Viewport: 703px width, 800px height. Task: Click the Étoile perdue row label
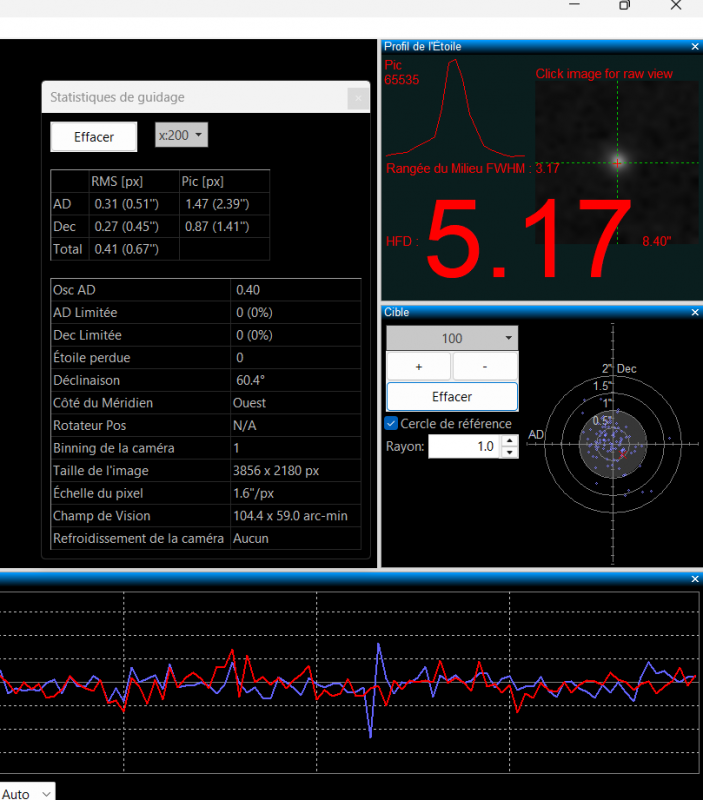coord(92,358)
